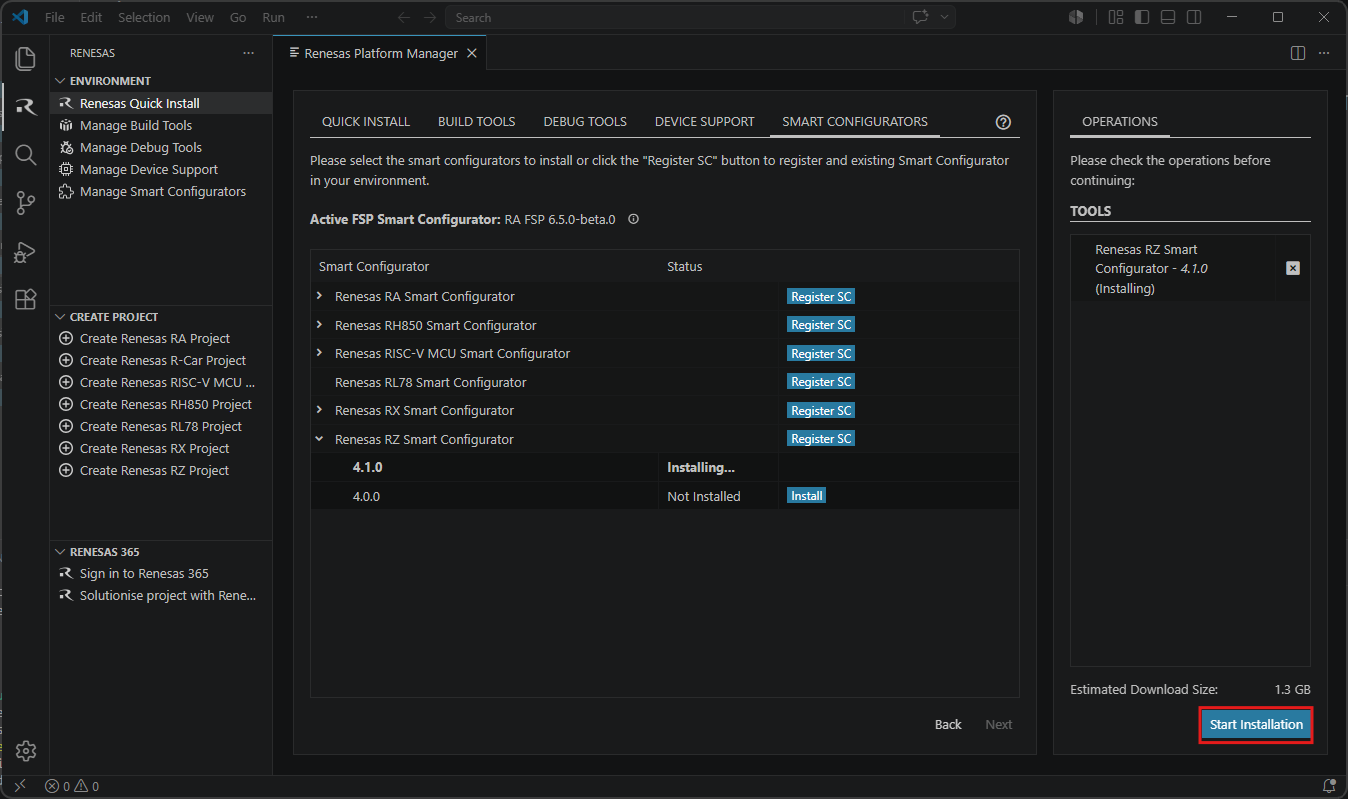Open the Explorer view in activity bar
Viewport: 1348px width, 799px height.
[x=26, y=59]
